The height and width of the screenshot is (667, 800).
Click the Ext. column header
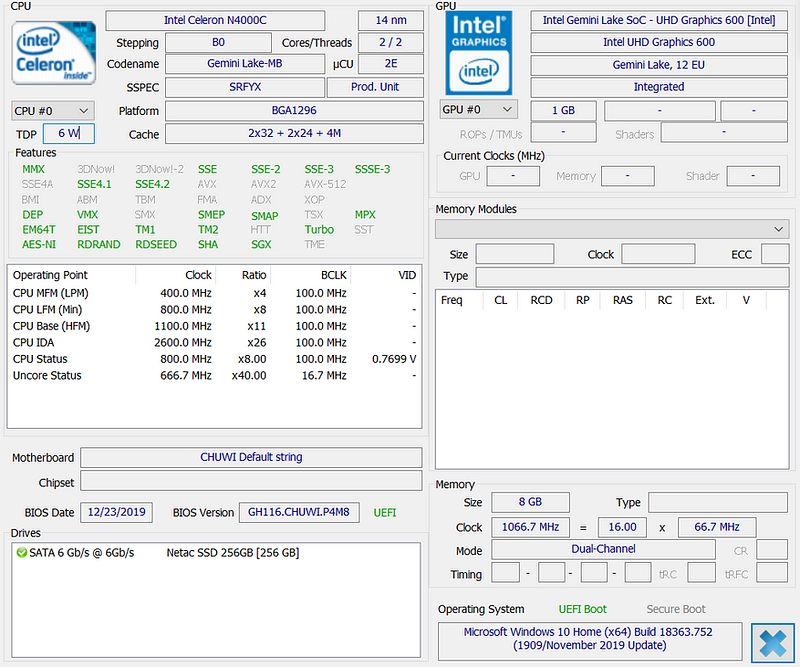tap(705, 300)
